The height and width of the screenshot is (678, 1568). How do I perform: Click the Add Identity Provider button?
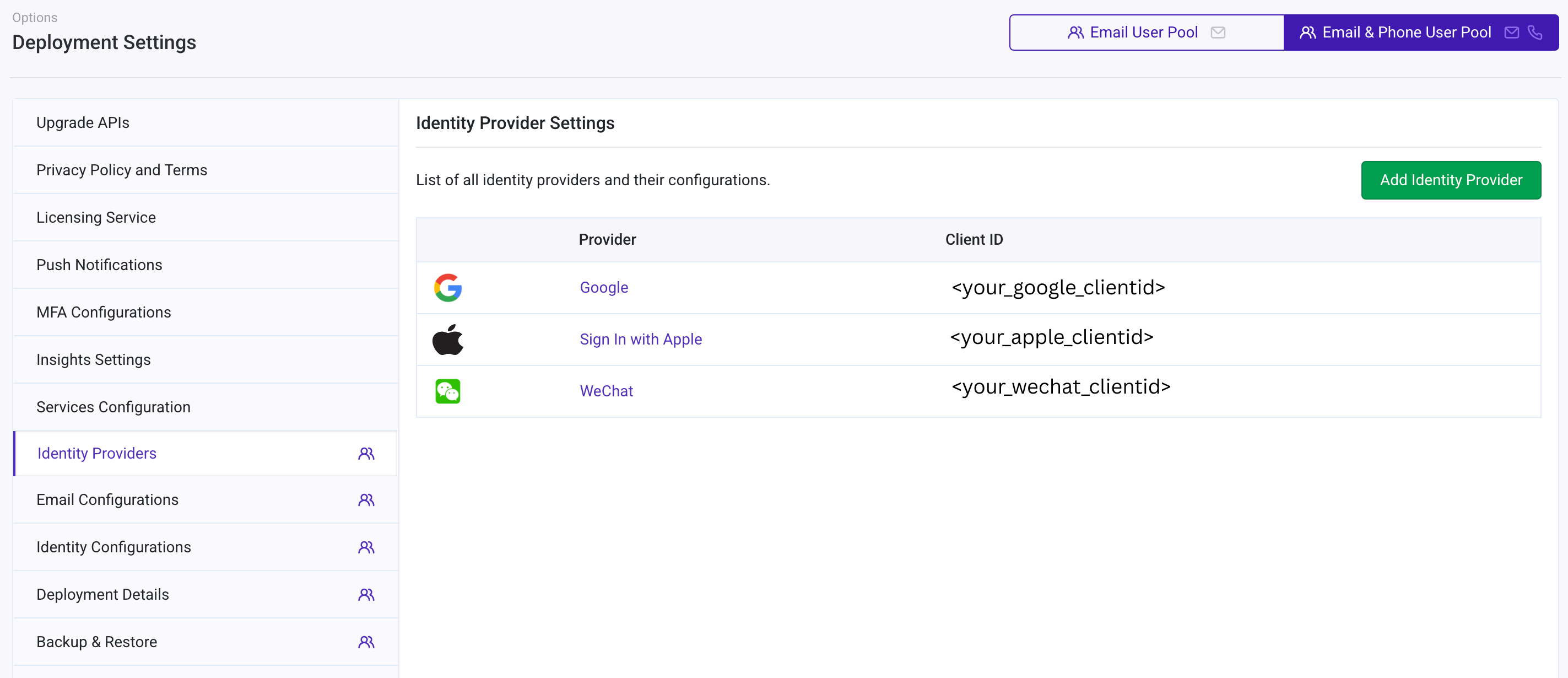(x=1451, y=180)
